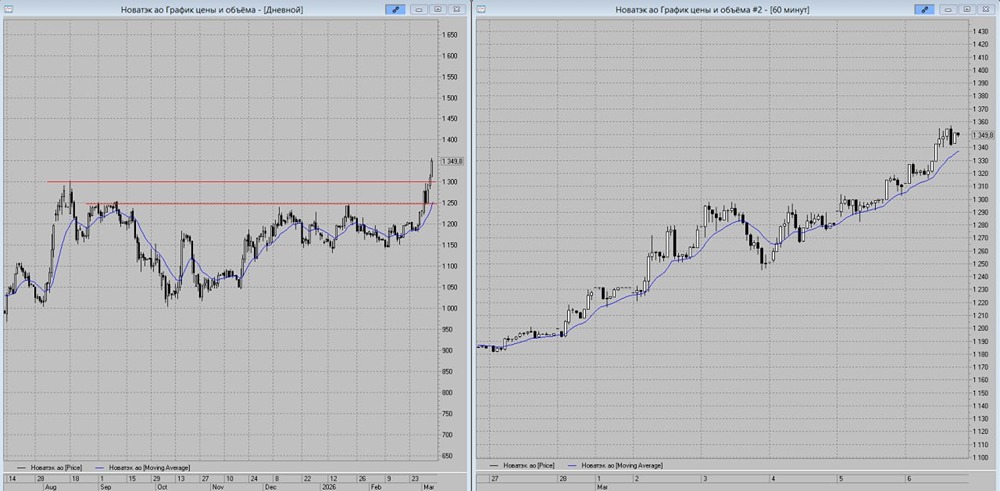Maximize the Дневной chart window
The image size is (1000, 491).
tap(438, 10)
